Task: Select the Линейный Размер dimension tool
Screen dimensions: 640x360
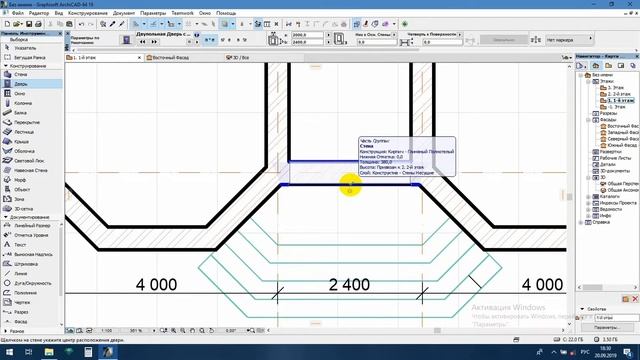Action: pyautogui.click(x=32, y=225)
